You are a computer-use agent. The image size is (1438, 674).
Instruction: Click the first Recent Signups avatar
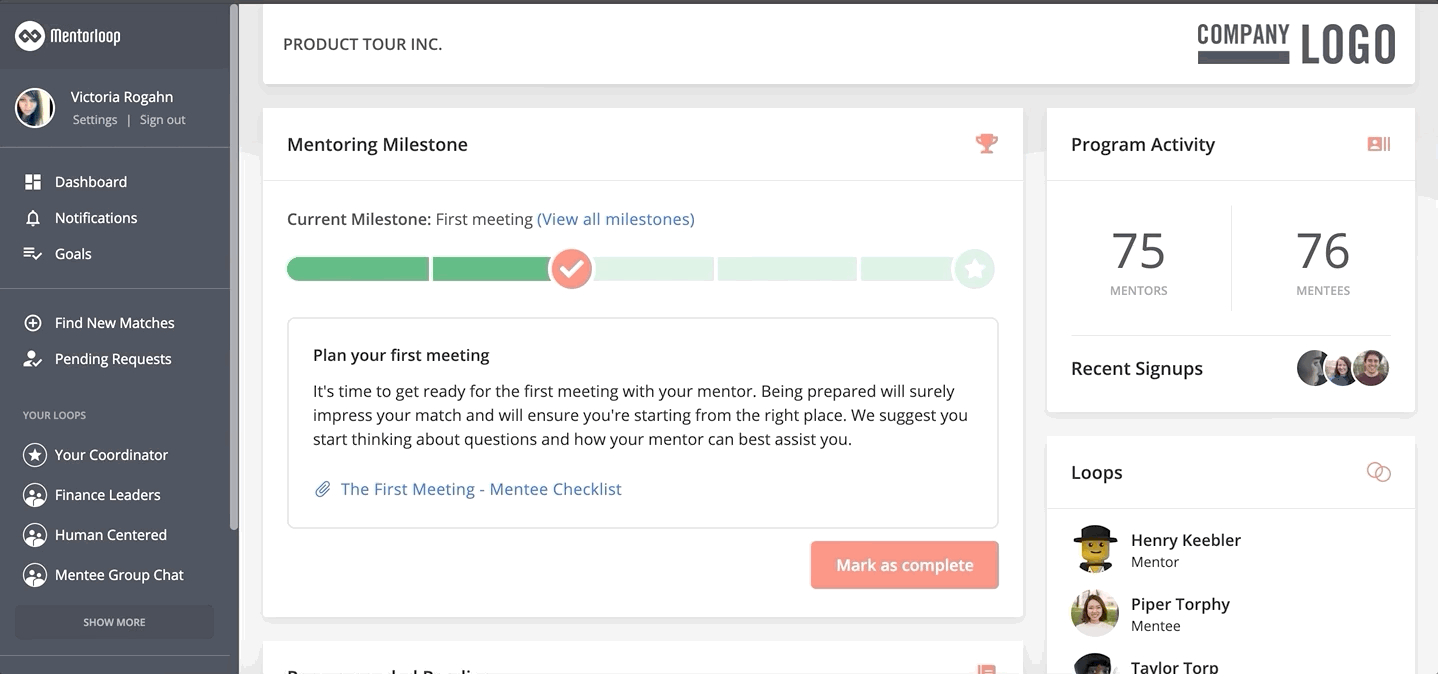tap(1314, 368)
